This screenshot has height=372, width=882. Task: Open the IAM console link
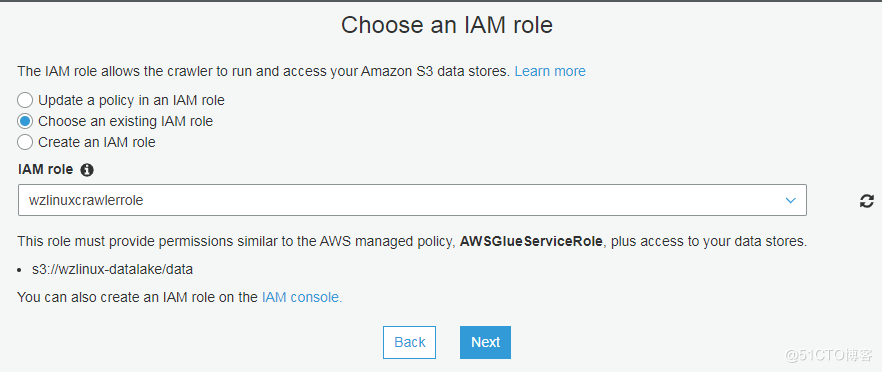tap(302, 298)
